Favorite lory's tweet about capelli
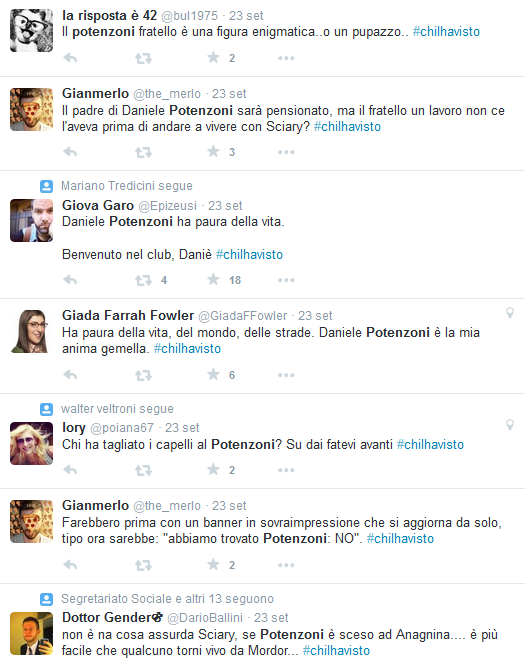 213,469
